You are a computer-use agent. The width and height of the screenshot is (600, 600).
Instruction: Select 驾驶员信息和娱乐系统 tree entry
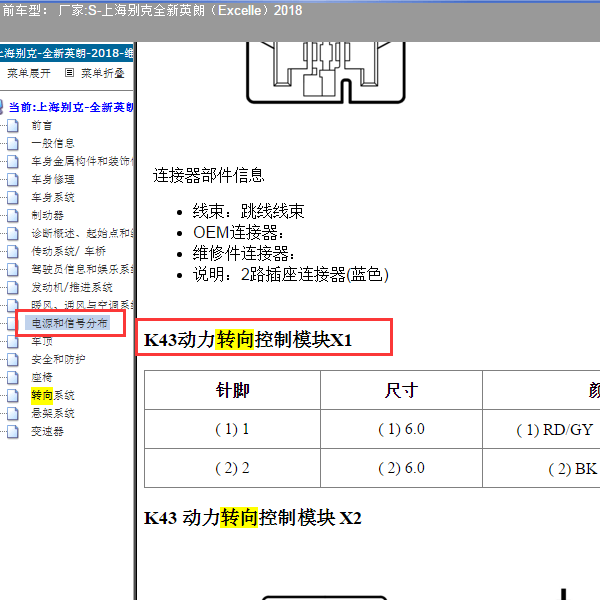[82, 269]
